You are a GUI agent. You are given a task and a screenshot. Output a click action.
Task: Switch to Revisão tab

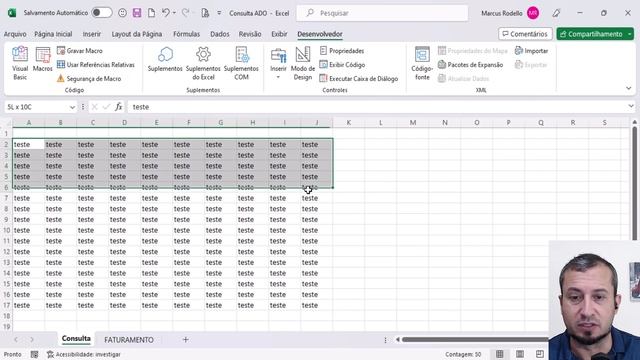click(250, 34)
